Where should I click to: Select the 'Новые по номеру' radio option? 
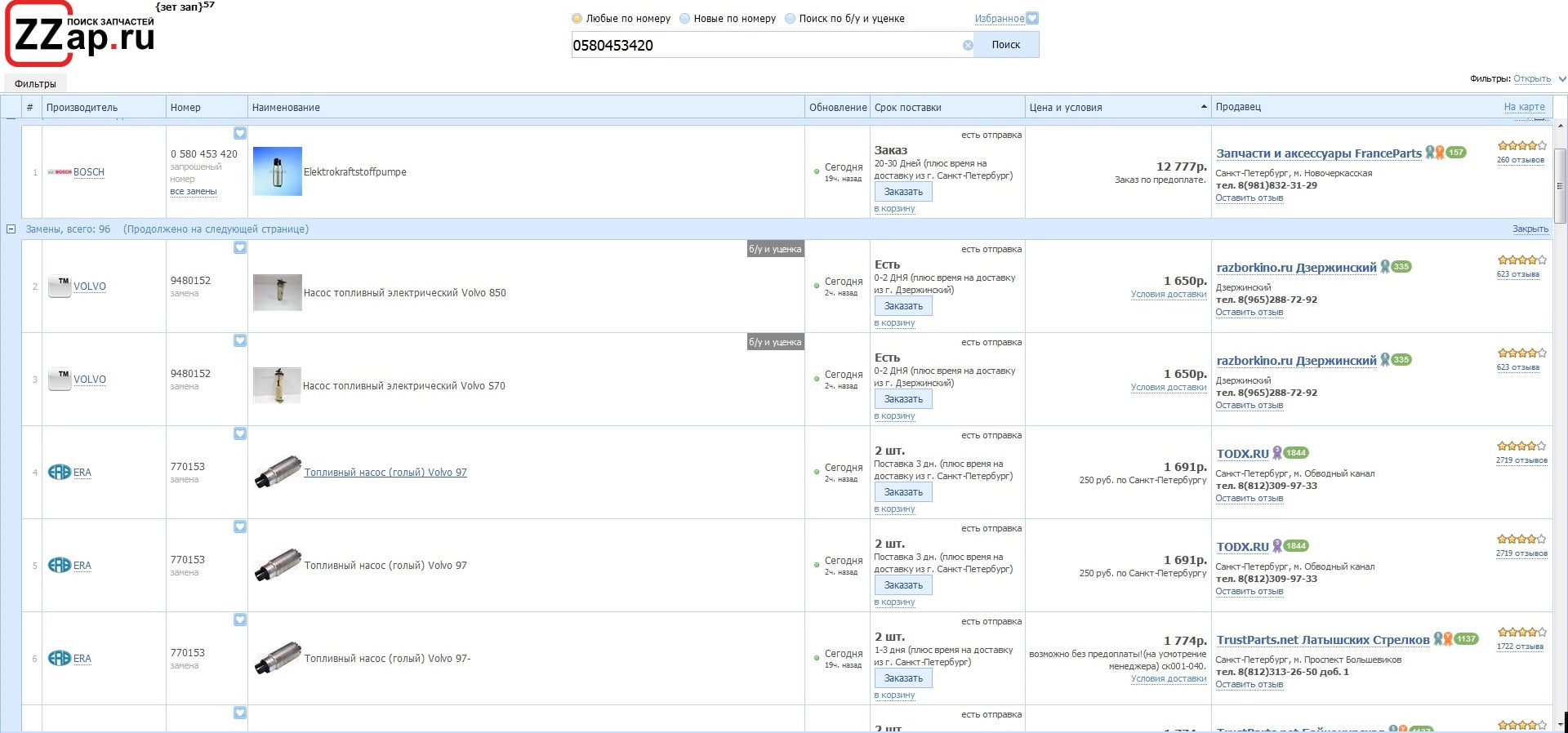(685, 19)
